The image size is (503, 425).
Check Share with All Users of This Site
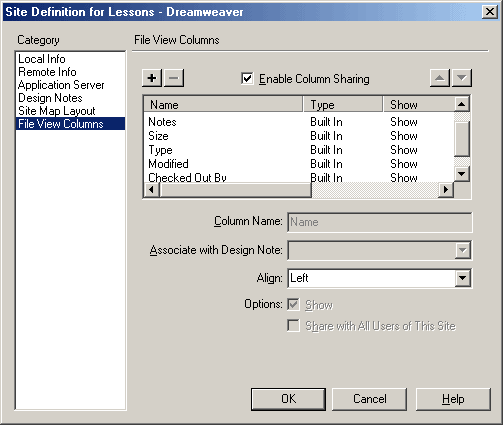click(293, 326)
